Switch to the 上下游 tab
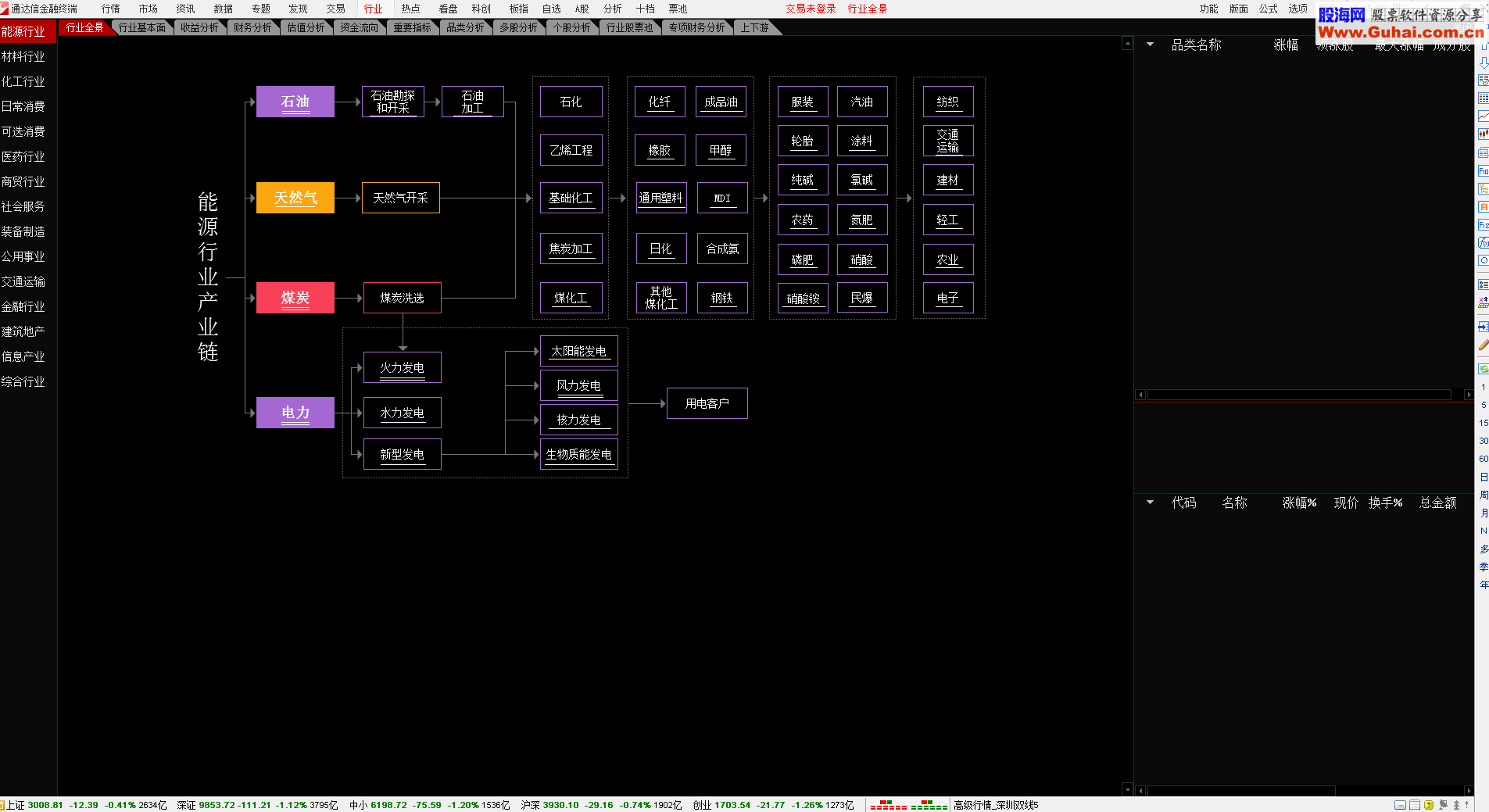The height and width of the screenshot is (812, 1489). click(755, 27)
